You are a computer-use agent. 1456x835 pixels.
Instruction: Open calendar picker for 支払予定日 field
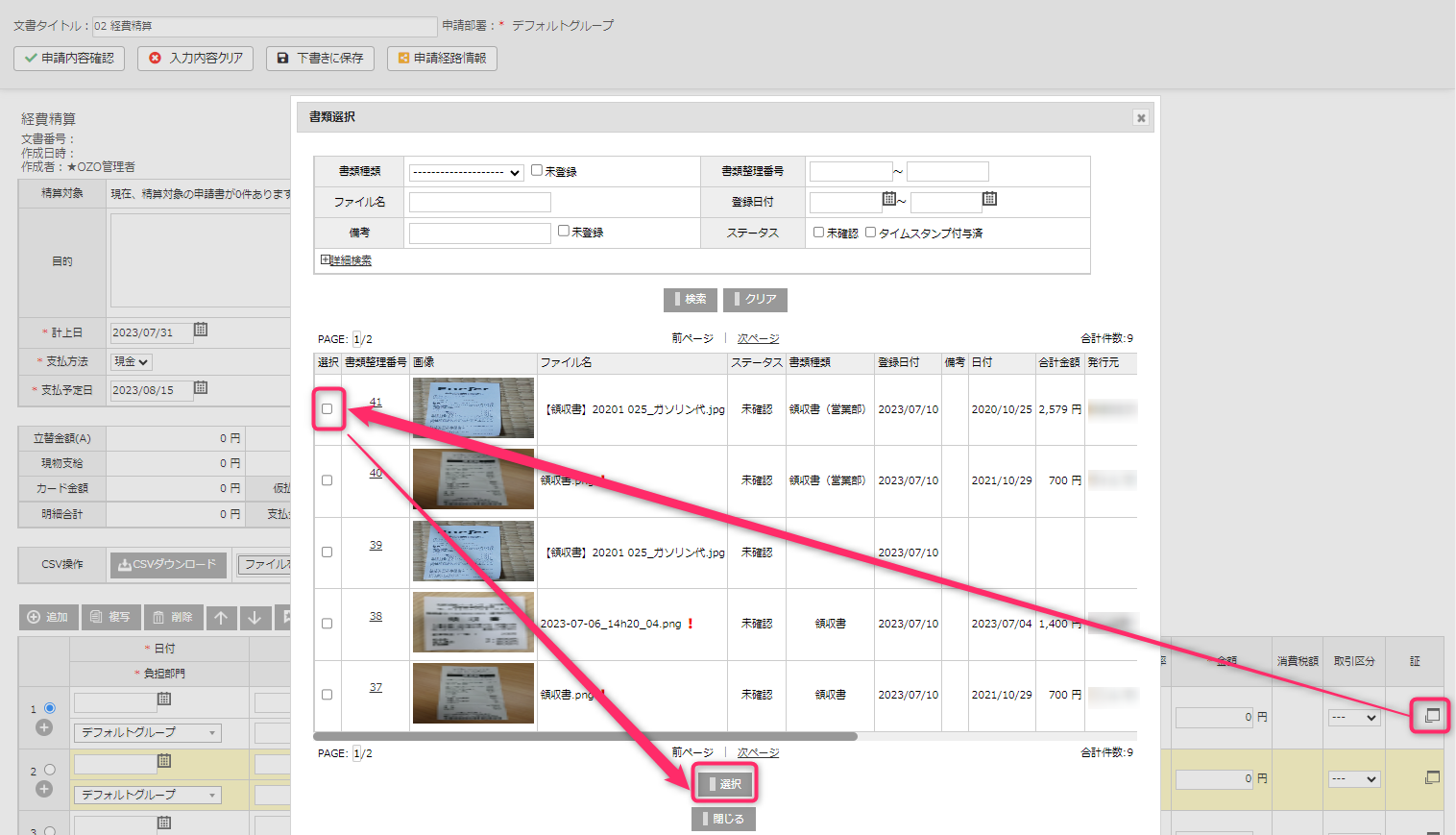[x=201, y=388]
